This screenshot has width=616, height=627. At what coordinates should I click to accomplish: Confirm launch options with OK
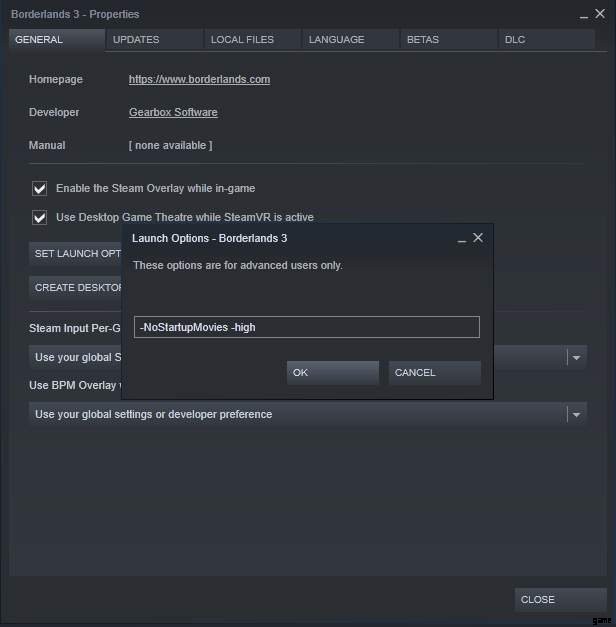click(x=333, y=373)
